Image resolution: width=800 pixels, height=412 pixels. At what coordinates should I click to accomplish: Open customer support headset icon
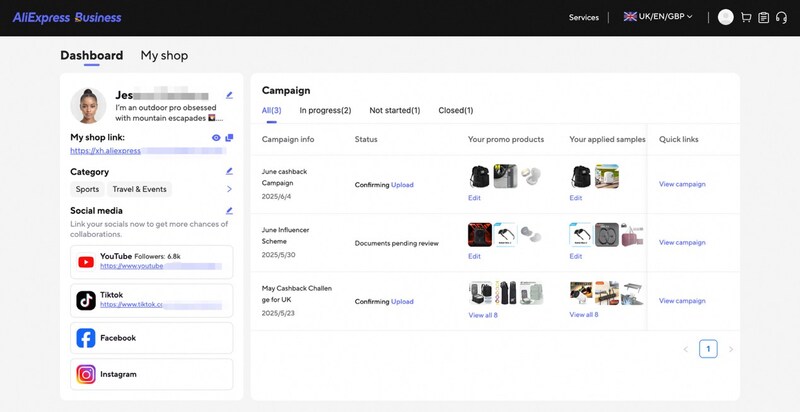click(x=781, y=17)
